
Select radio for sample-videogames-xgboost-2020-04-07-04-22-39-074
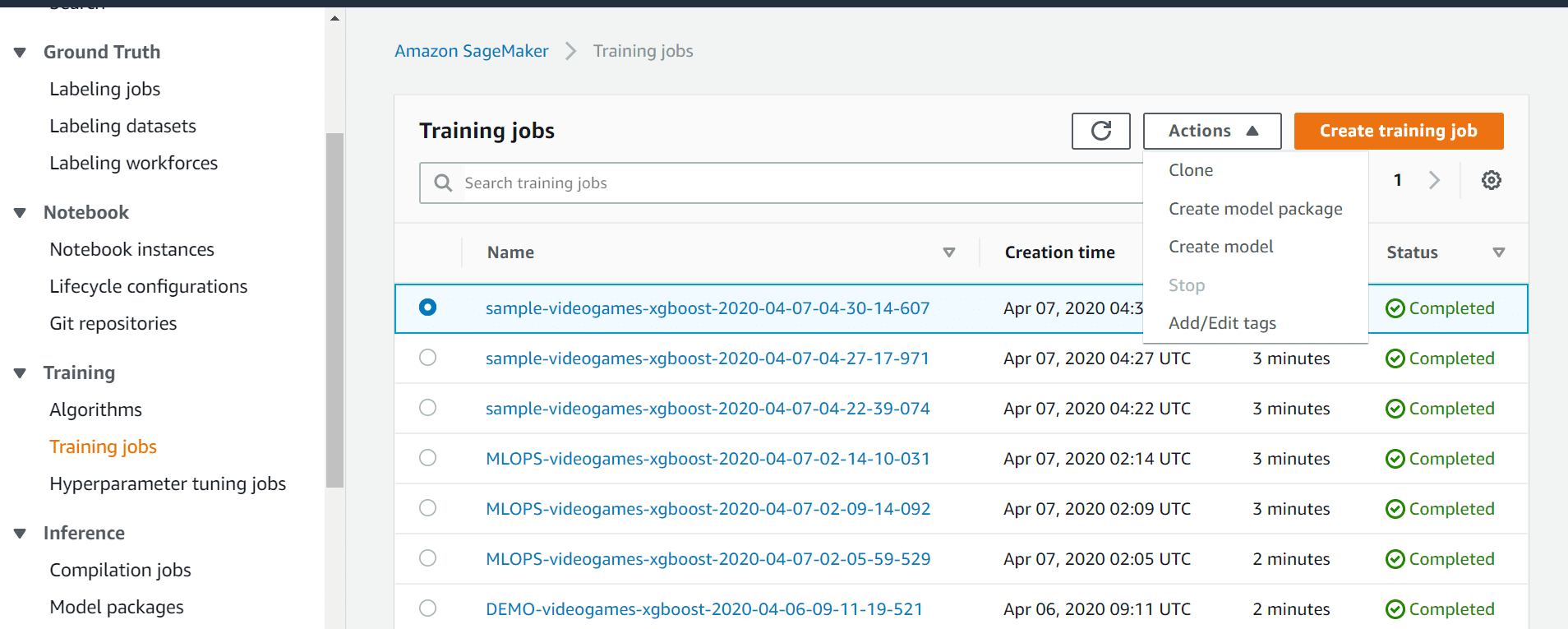[x=427, y=407]
